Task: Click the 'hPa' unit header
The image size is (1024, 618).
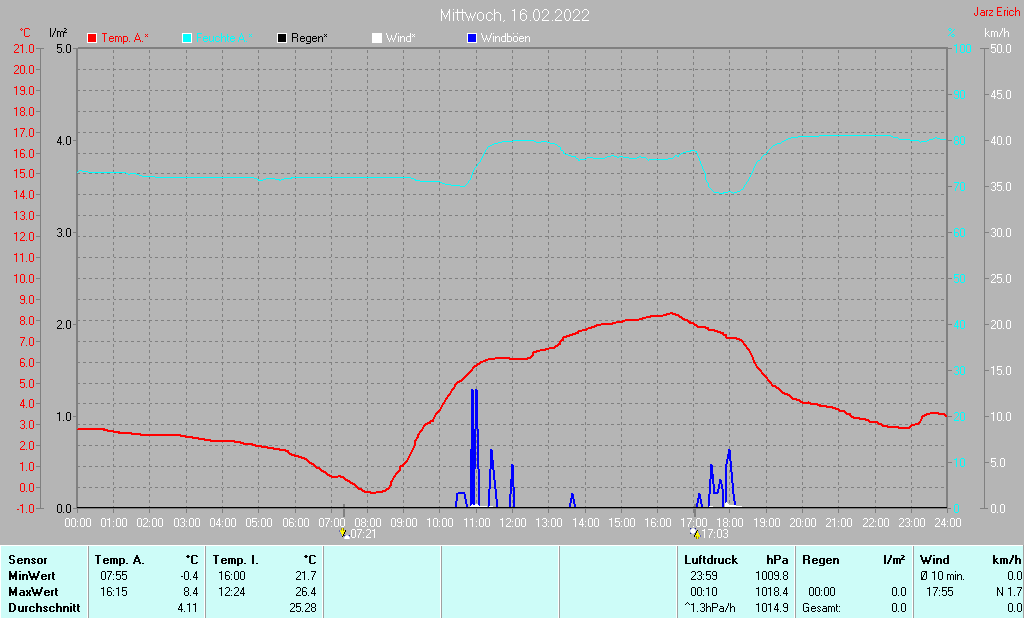Action: point(777,561)
